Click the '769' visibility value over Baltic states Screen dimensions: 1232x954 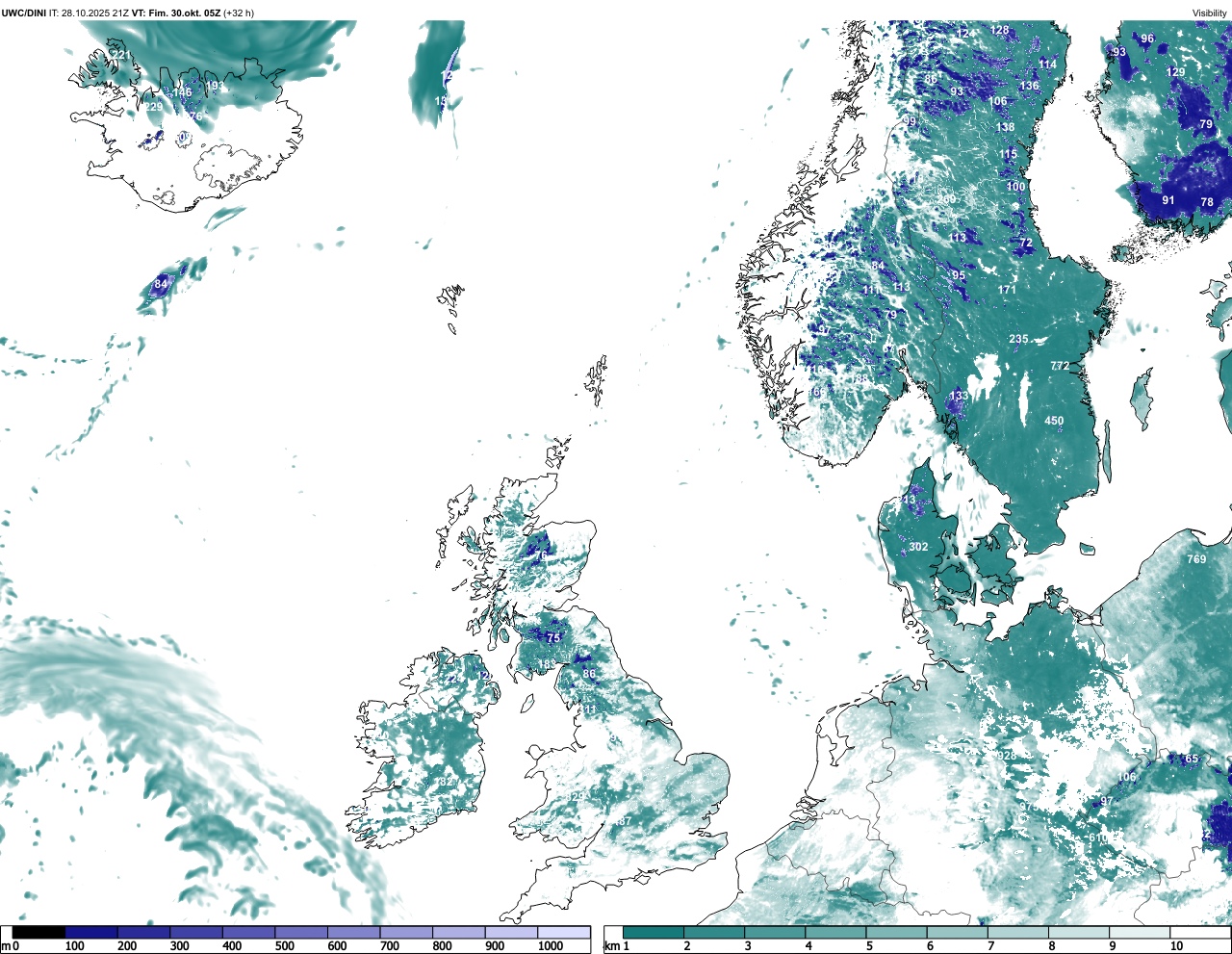point(1196,559)
